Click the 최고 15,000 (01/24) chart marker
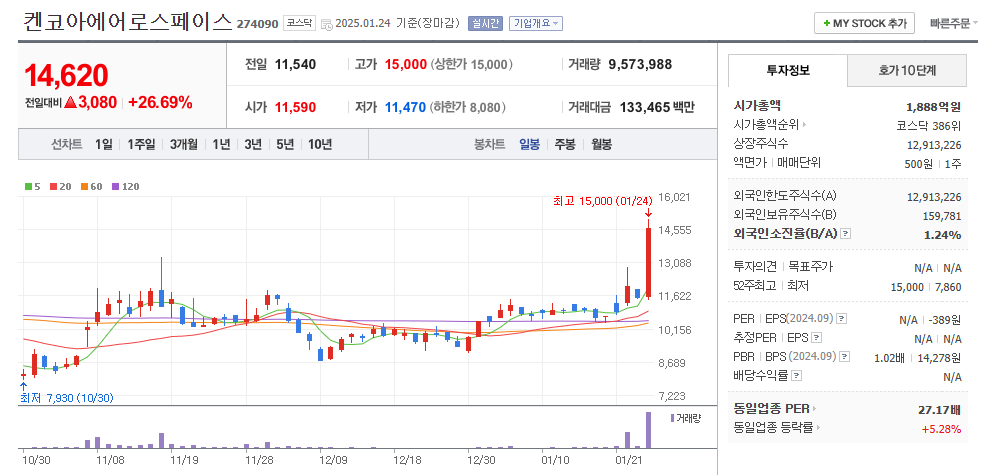996x475 pixels. point(603,201)
